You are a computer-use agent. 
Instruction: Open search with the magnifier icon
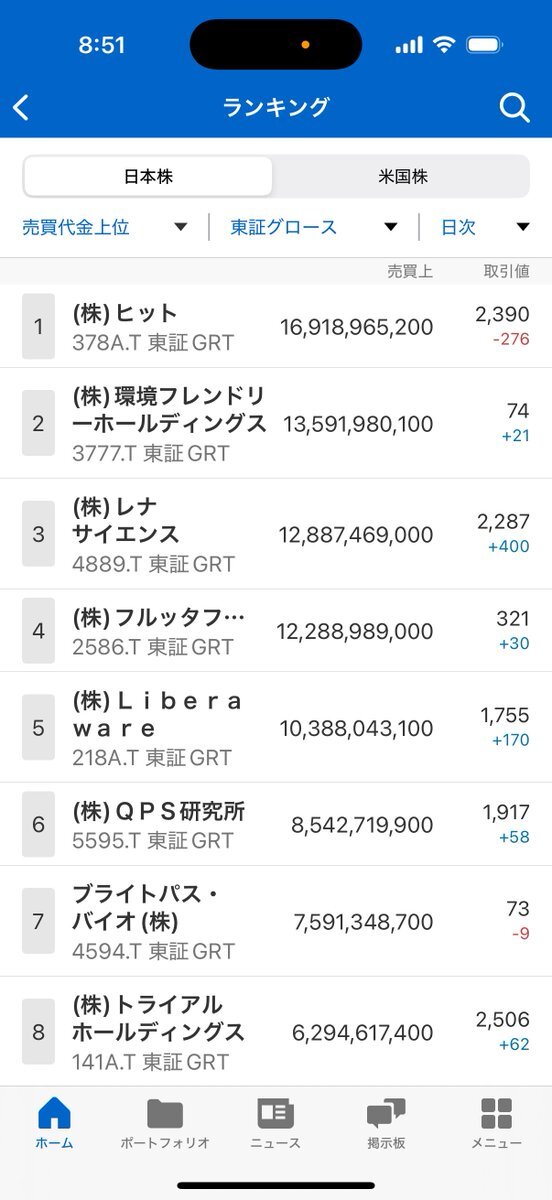pyautogui.click(x=514, y=108)
